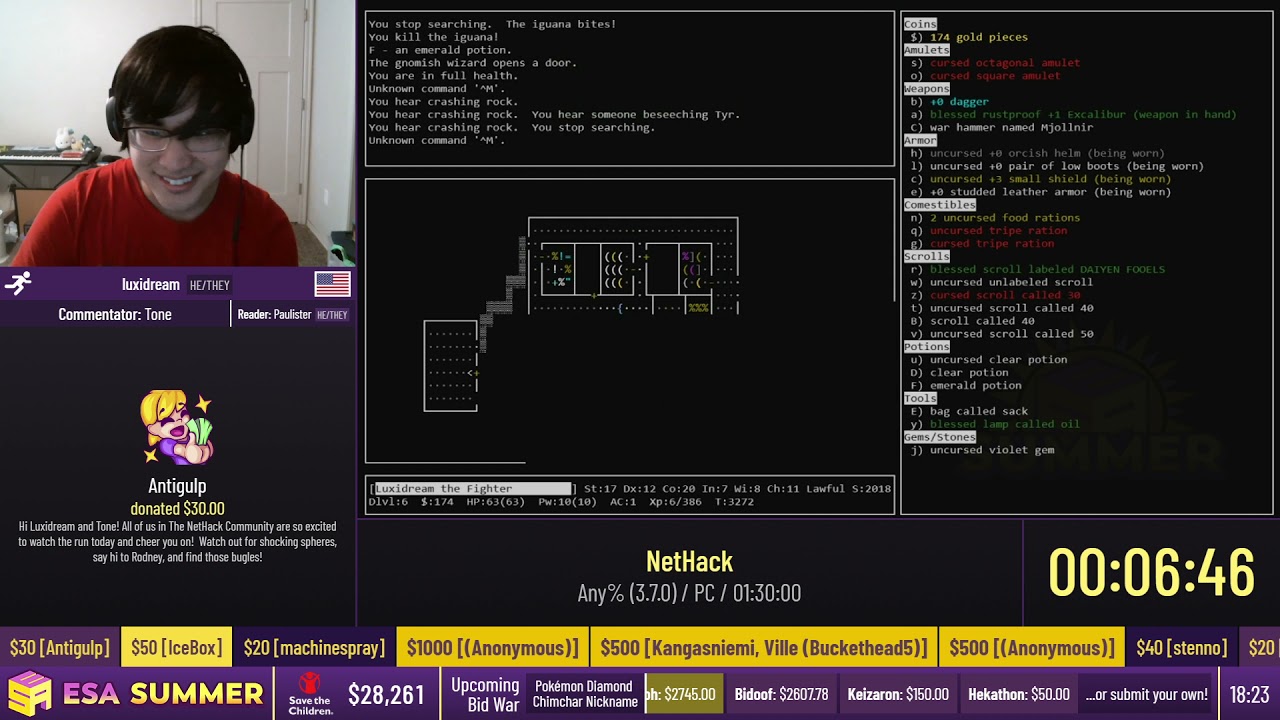Click the Pokémon Diamond Chimchar Nickname label
Viewport: 1280px width, 720px height.
point(585,694)
